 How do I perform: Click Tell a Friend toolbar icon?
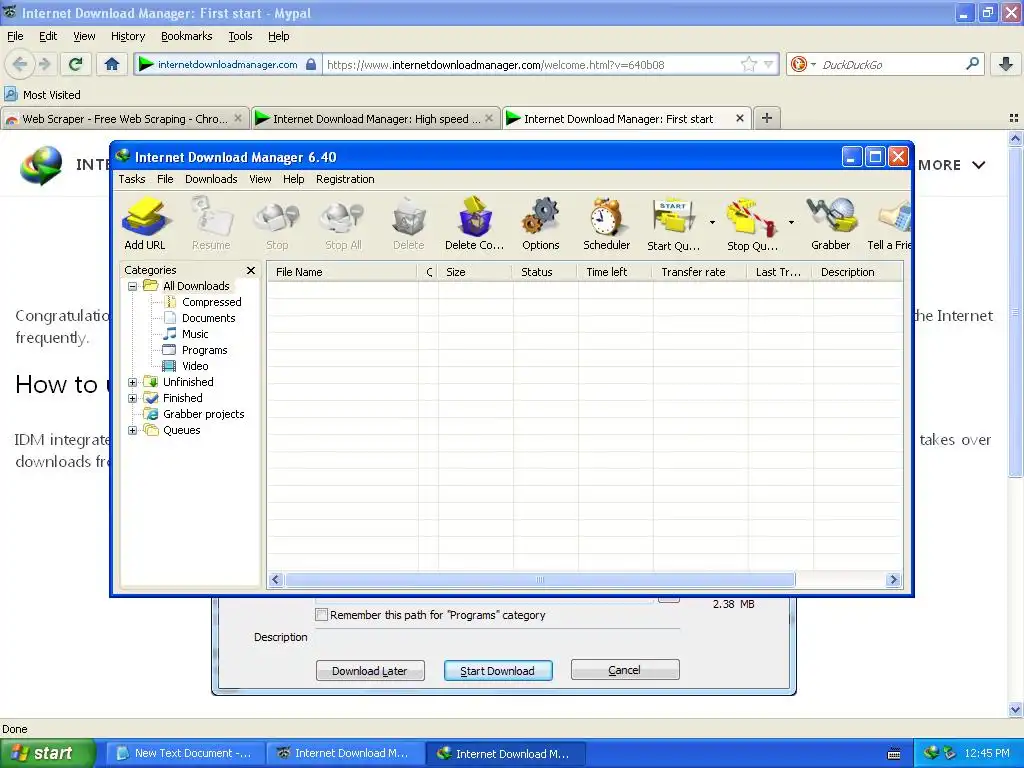[x=889, y=223]
